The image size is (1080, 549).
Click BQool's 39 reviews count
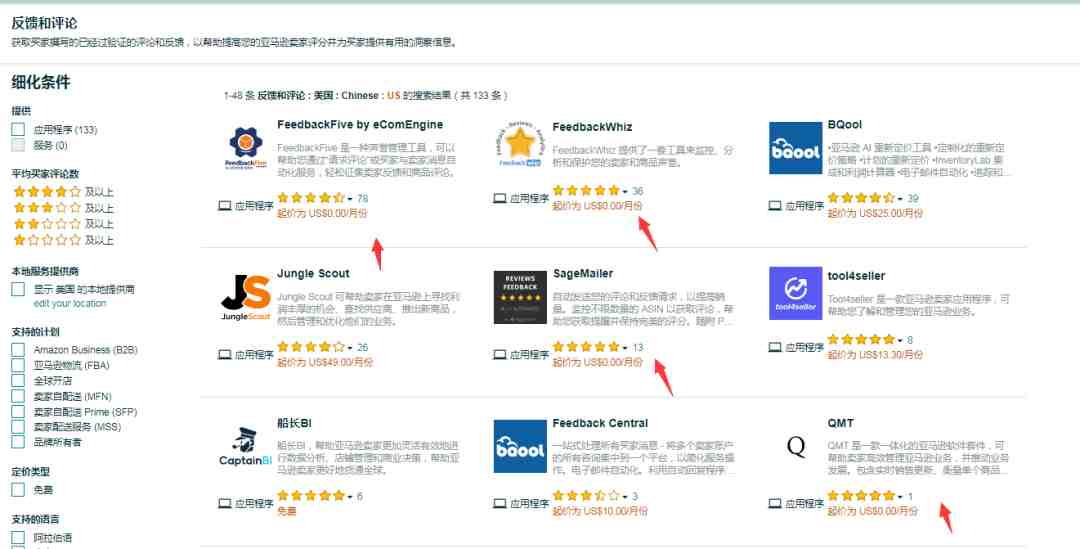click(913, 198)
